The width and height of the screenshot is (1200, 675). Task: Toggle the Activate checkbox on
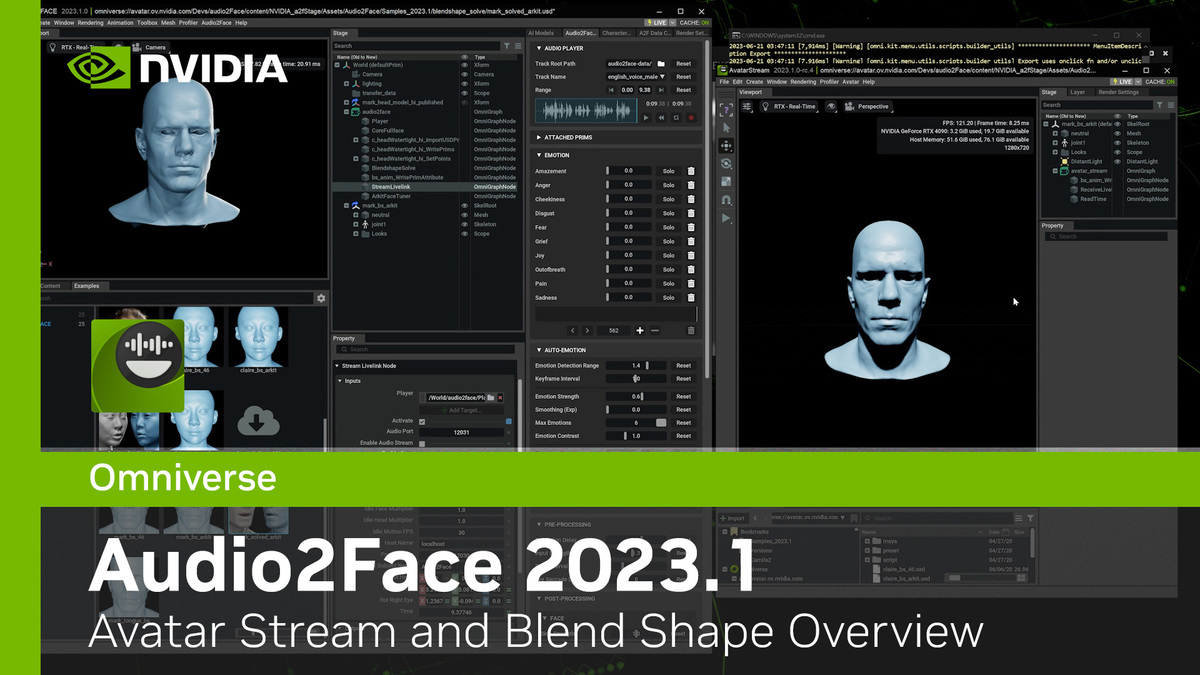point(422,421)
